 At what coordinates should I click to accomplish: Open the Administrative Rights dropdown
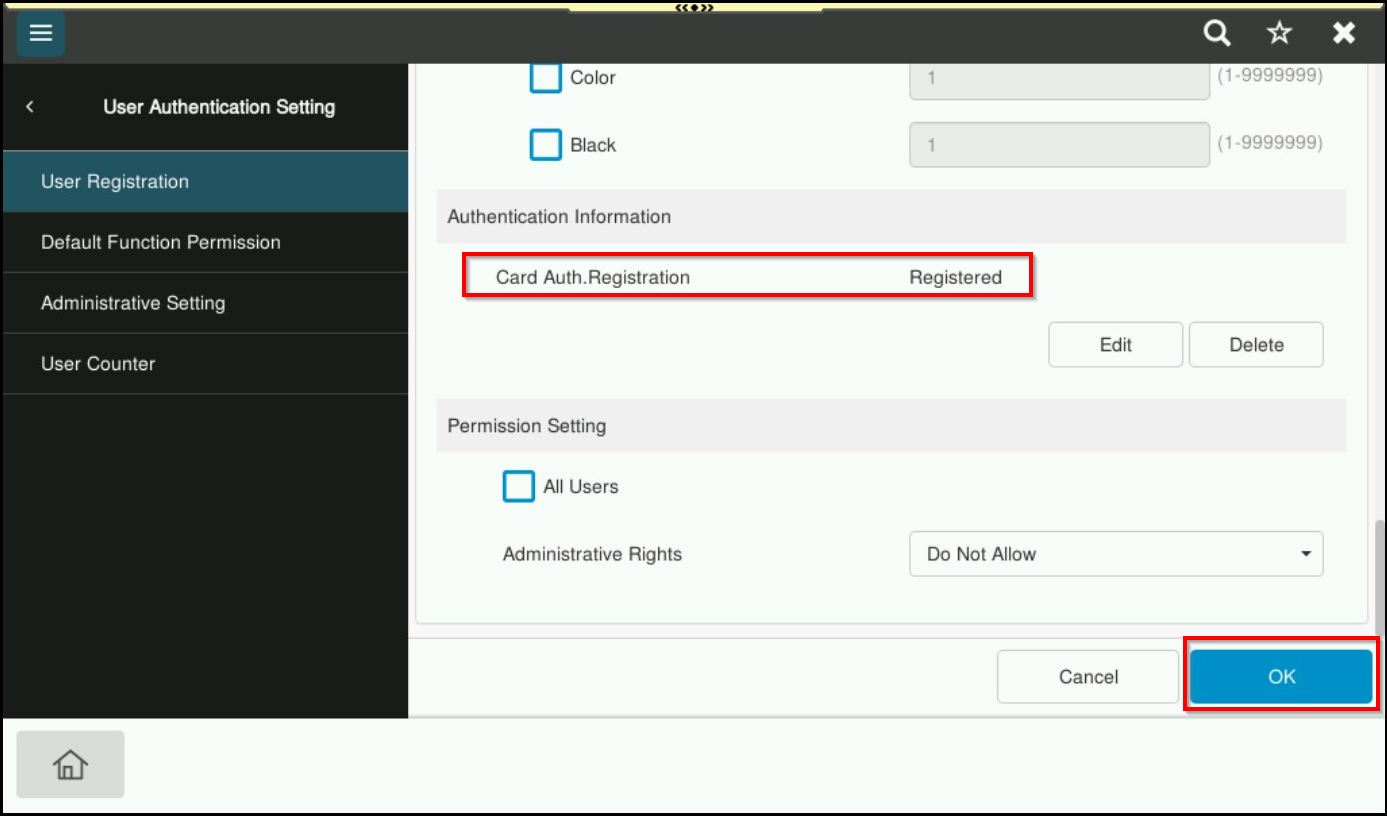1115,554
